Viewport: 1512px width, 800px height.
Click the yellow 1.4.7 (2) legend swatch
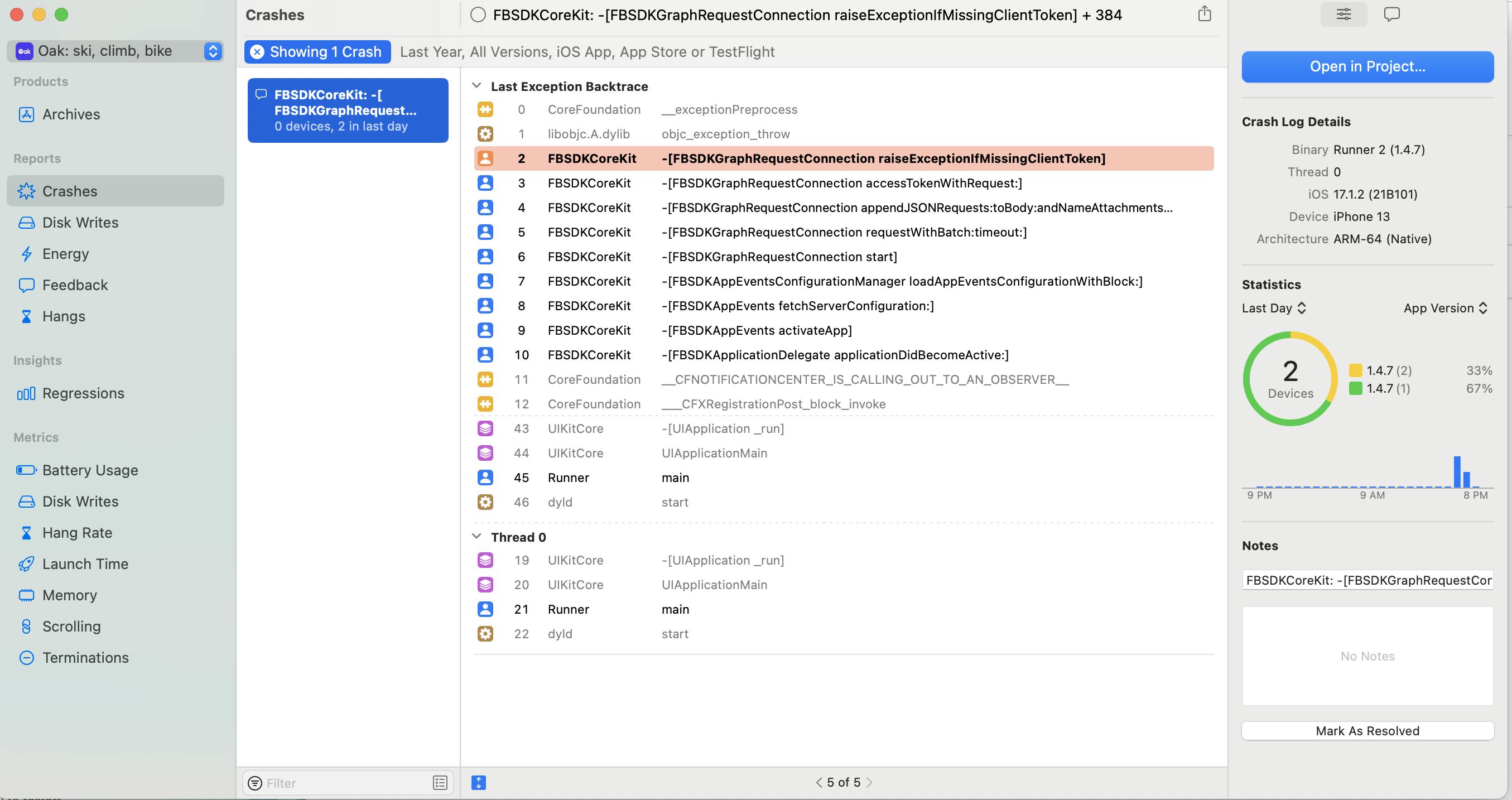pos(1355,370)
